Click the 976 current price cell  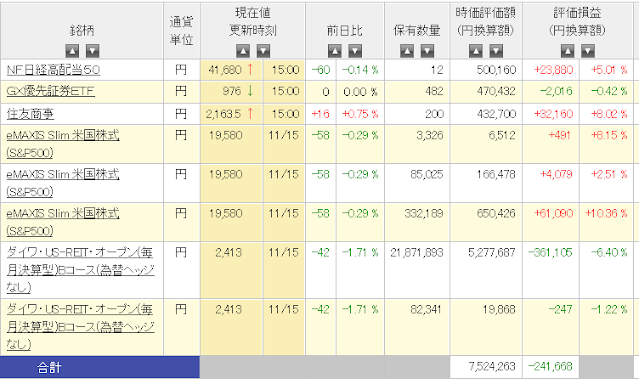pos(232,91)
